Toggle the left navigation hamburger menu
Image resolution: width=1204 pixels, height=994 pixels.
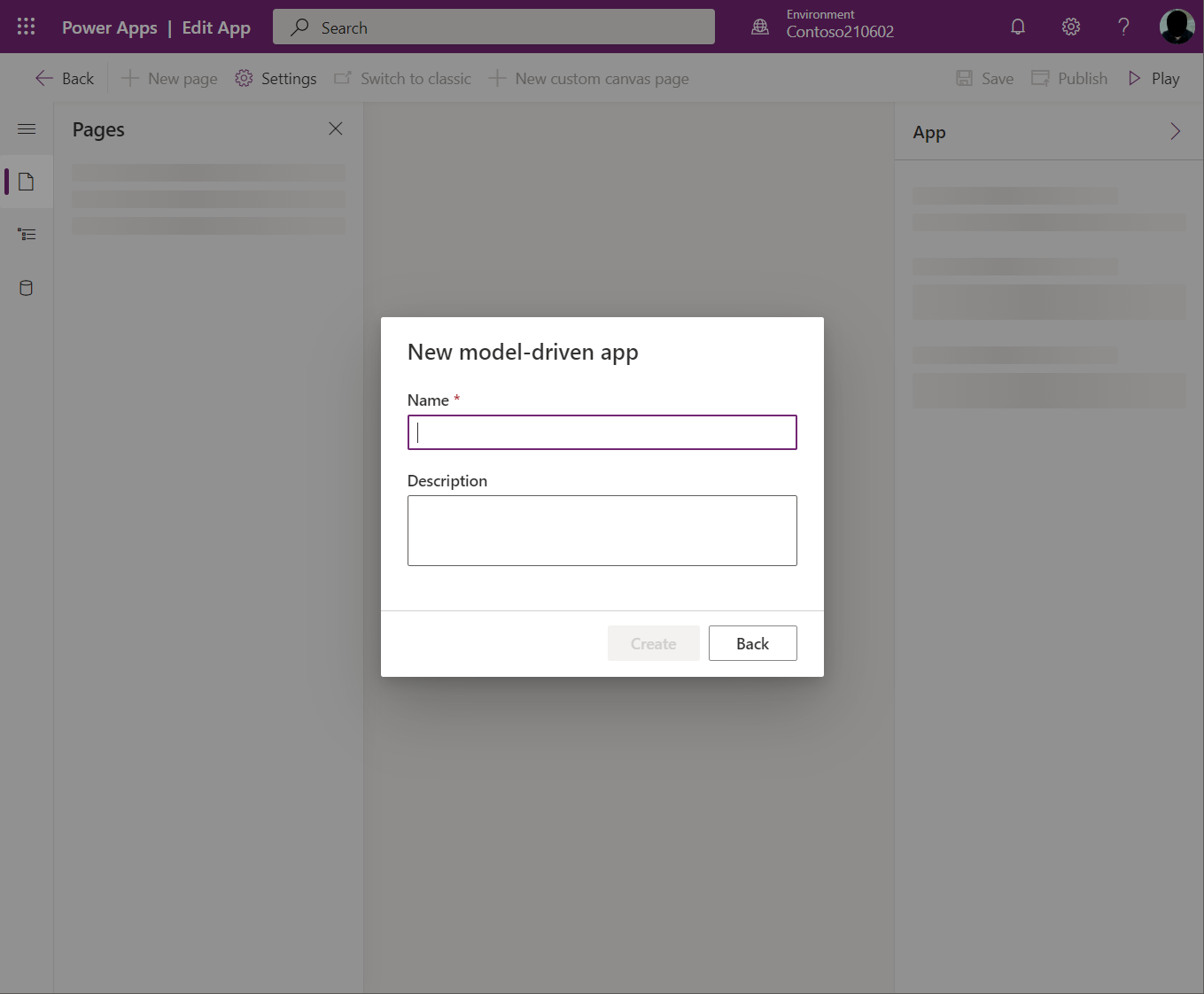[27, 128]
